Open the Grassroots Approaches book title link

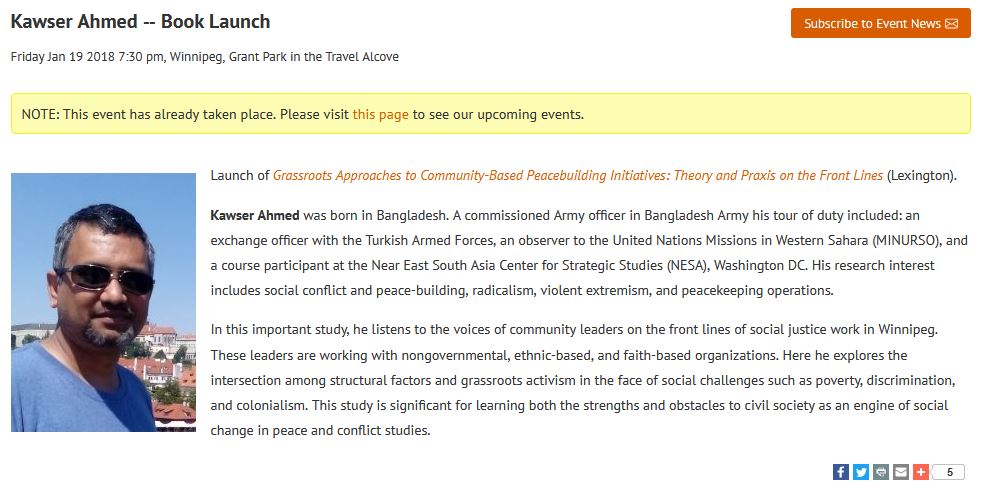578,175
